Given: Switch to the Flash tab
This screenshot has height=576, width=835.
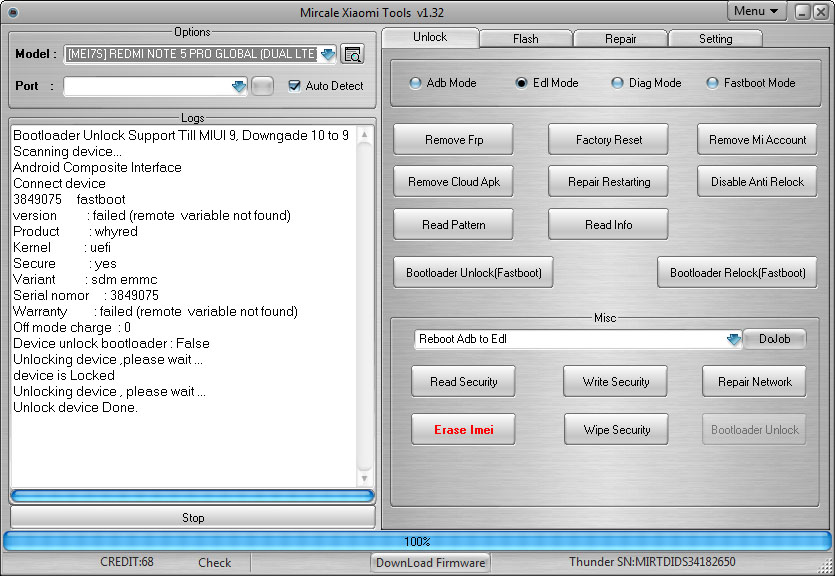Looking at the screenshot, I should tap(526, 39).
